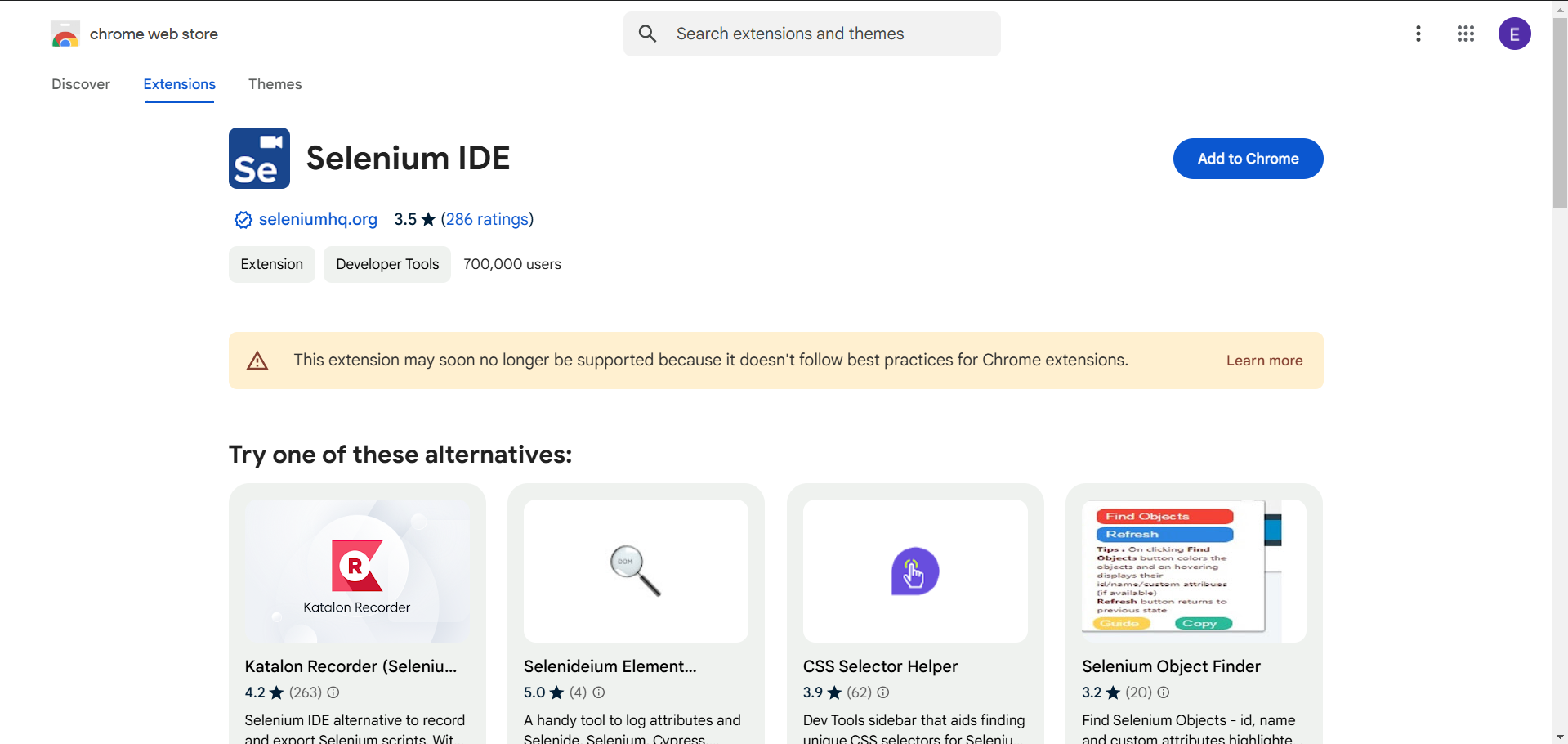Click the Developer Tools category chip
Image resolution: width=1568 pixels, height=744 pixels.
coord(387,264)
